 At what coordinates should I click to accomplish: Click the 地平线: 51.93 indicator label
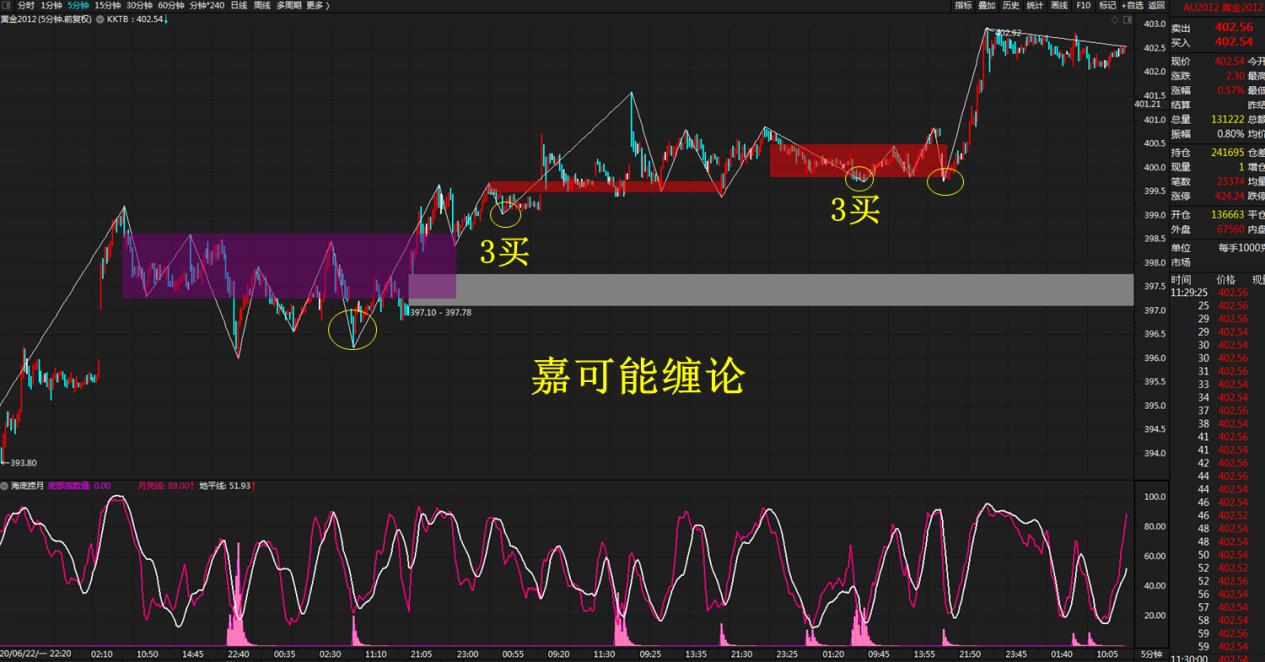tap(227, 486)
